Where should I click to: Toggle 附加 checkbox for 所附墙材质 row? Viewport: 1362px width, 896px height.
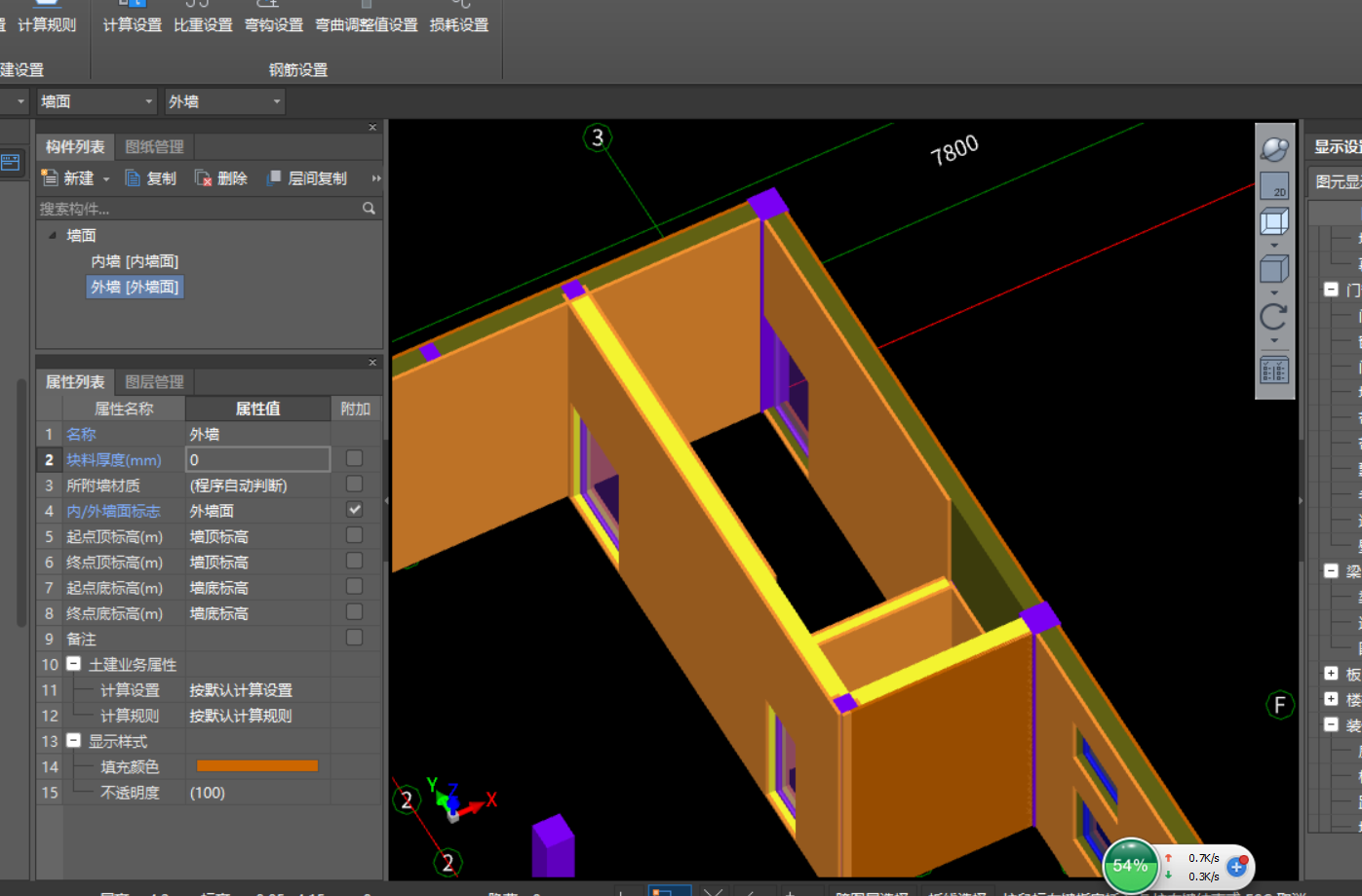coord(354,484)
